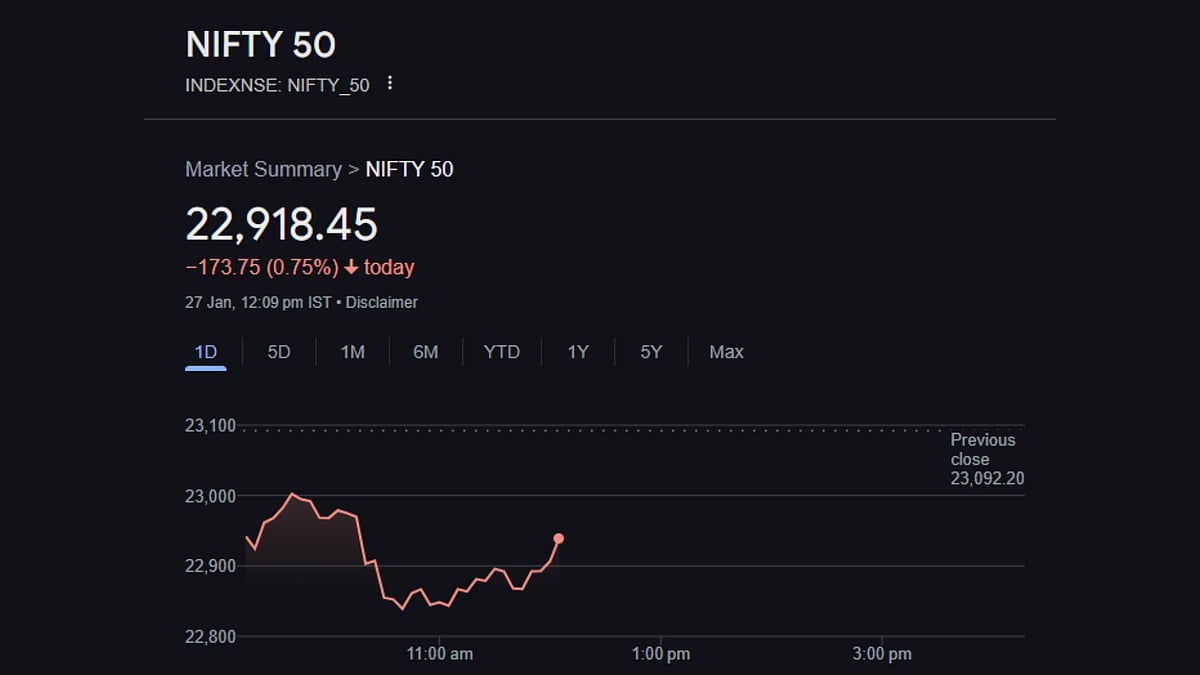Select the 1D time range tab

click(206, 352)
